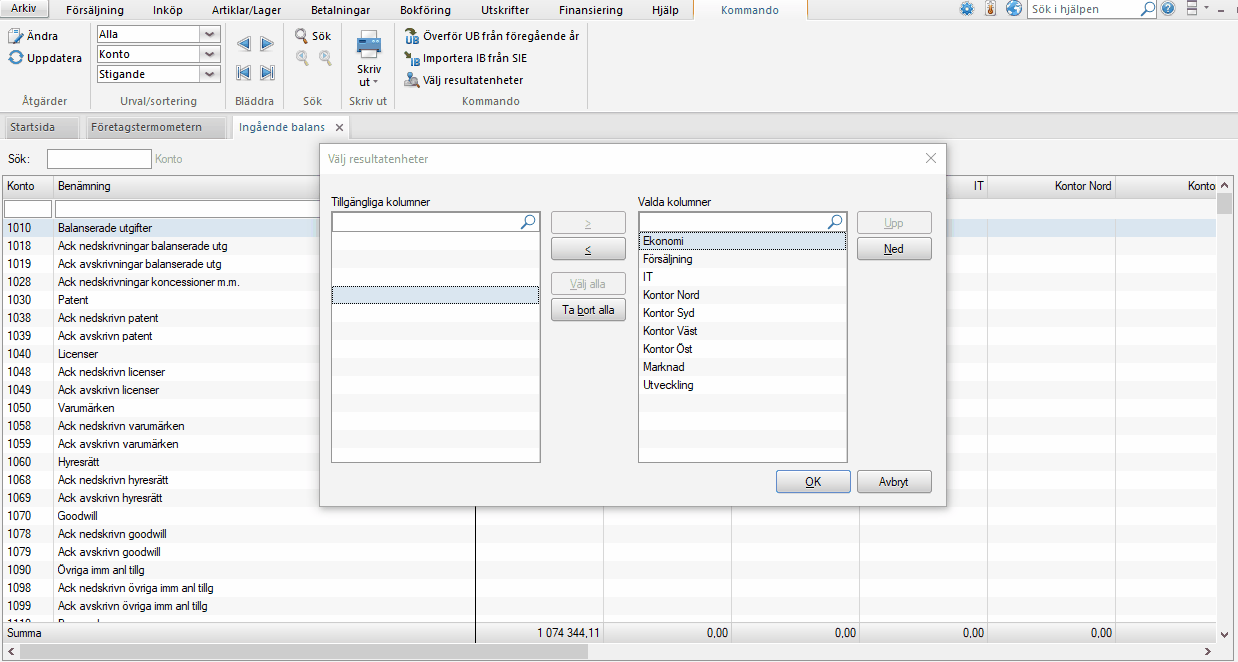
Task: Select Kontor Syd in Valda kolumner
Action: pyautogui.click(x=742, y=313)
